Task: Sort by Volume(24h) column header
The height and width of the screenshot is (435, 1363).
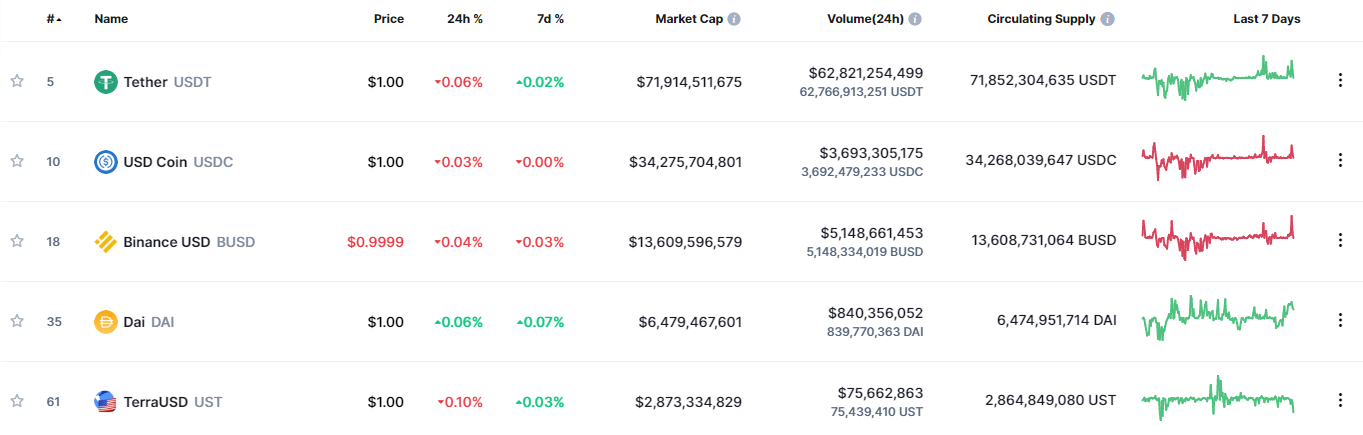Action: 865,19
